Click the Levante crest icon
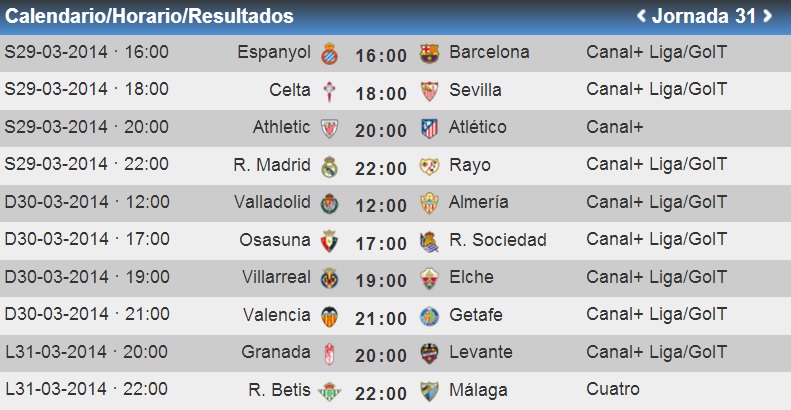Viewport: 791px width, 410px height. coord(429,354)
